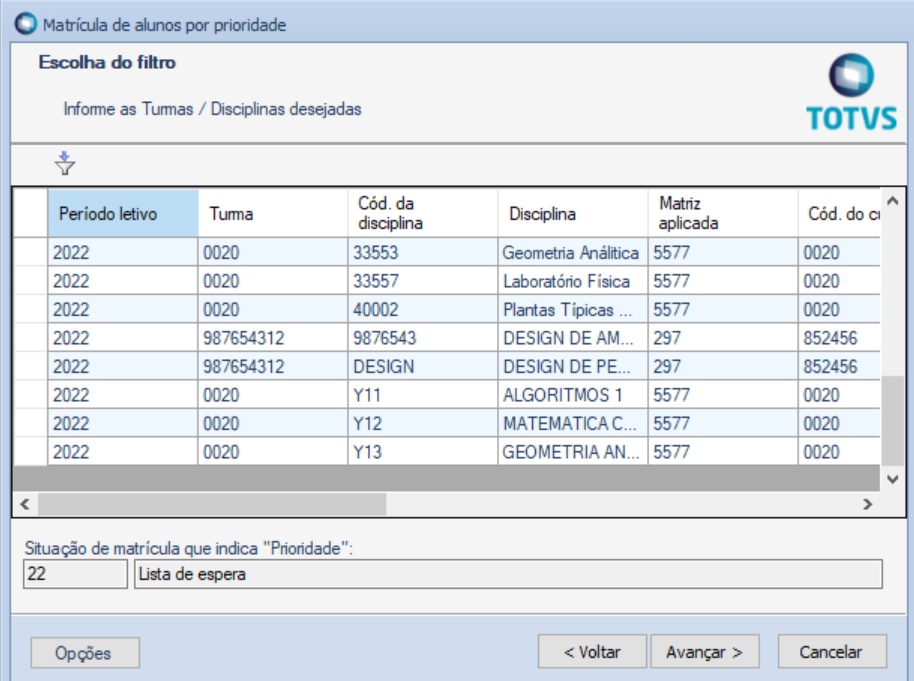Select the Laboratório Física cell
Image resolution: width=914 pixels, height=681 pixels.
pos(573,281)
